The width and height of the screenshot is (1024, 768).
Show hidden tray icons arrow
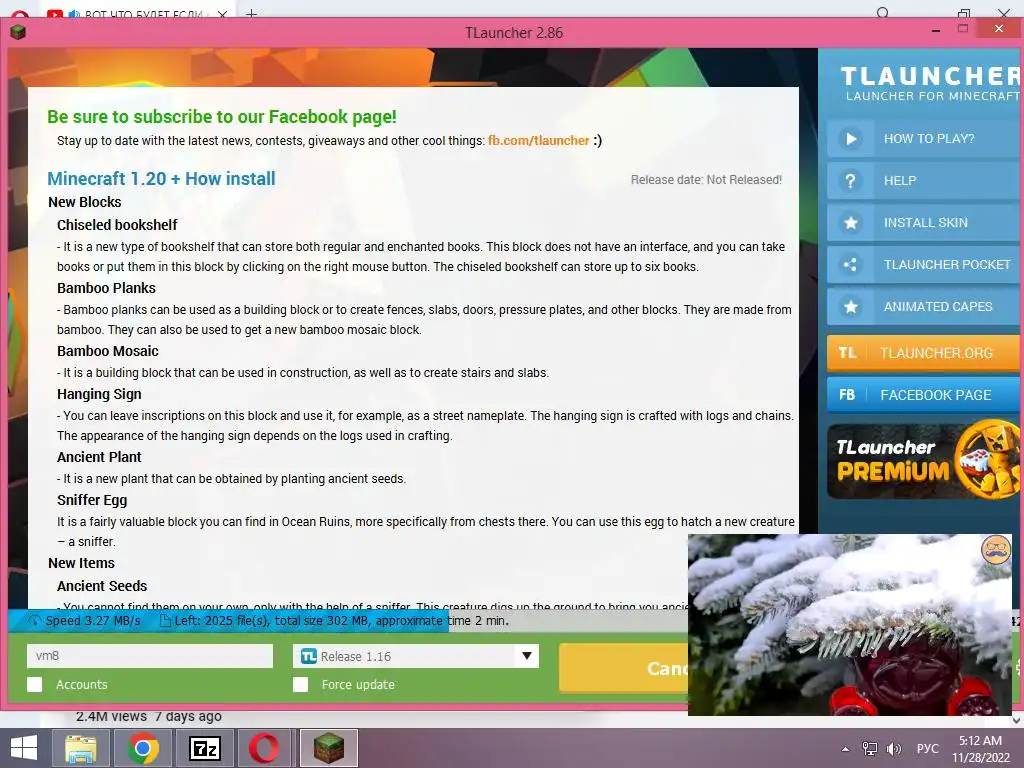[846, 749]
